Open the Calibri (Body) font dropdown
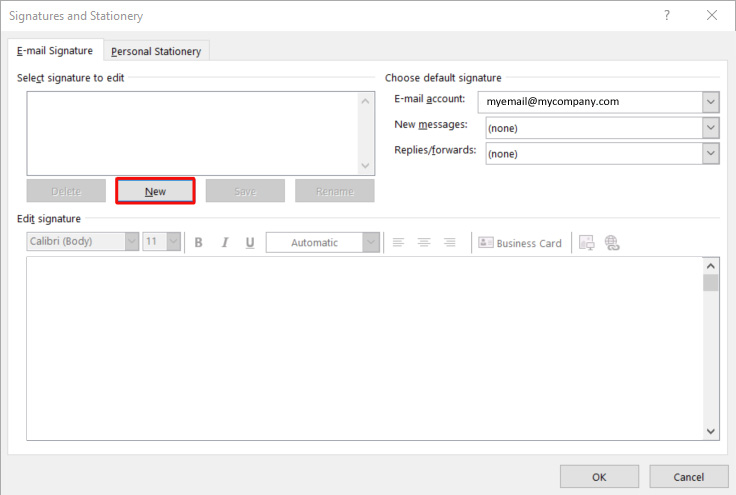This screenshot has width=736, height=495. [x=131, y=242]
